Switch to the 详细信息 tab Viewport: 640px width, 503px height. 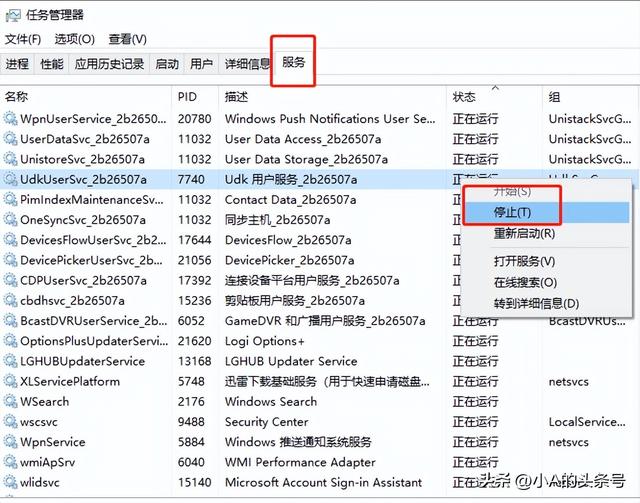[x=247, y=64]
